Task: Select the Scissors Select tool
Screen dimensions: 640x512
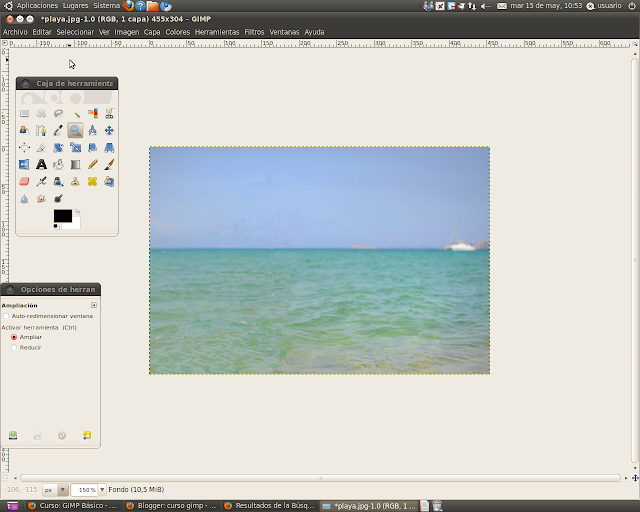Action: (109, 114)
